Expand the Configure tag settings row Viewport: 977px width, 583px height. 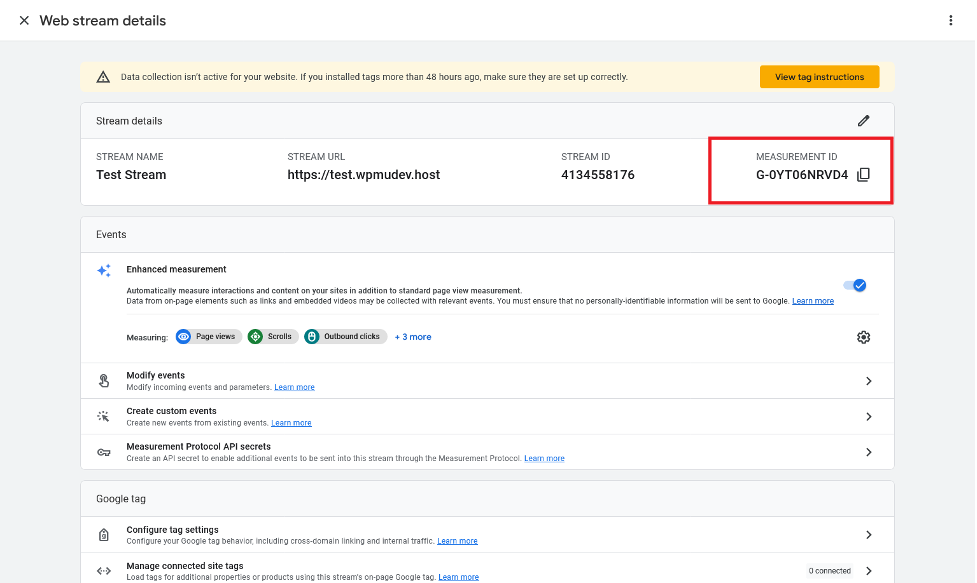[x=868, y=535]
